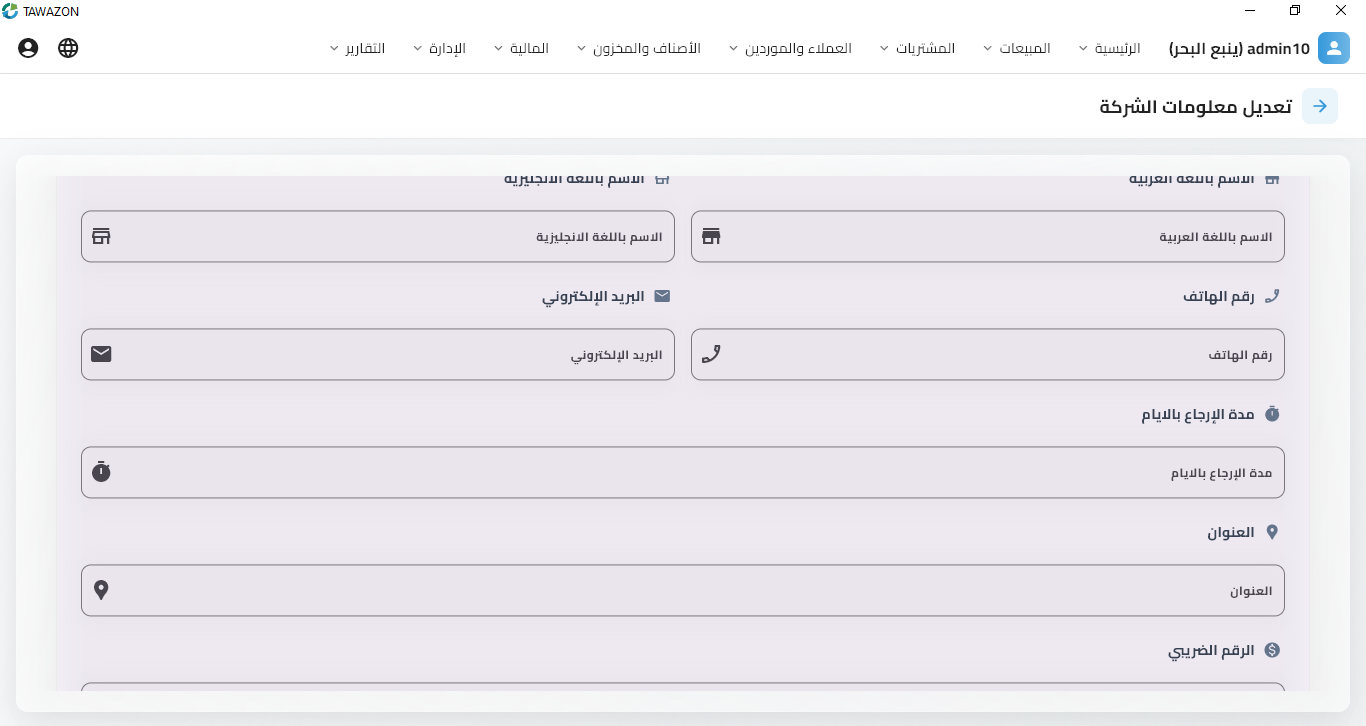Click the location pin icon in address field
This screenshot has width=1366, height=726.
[101, 590]
